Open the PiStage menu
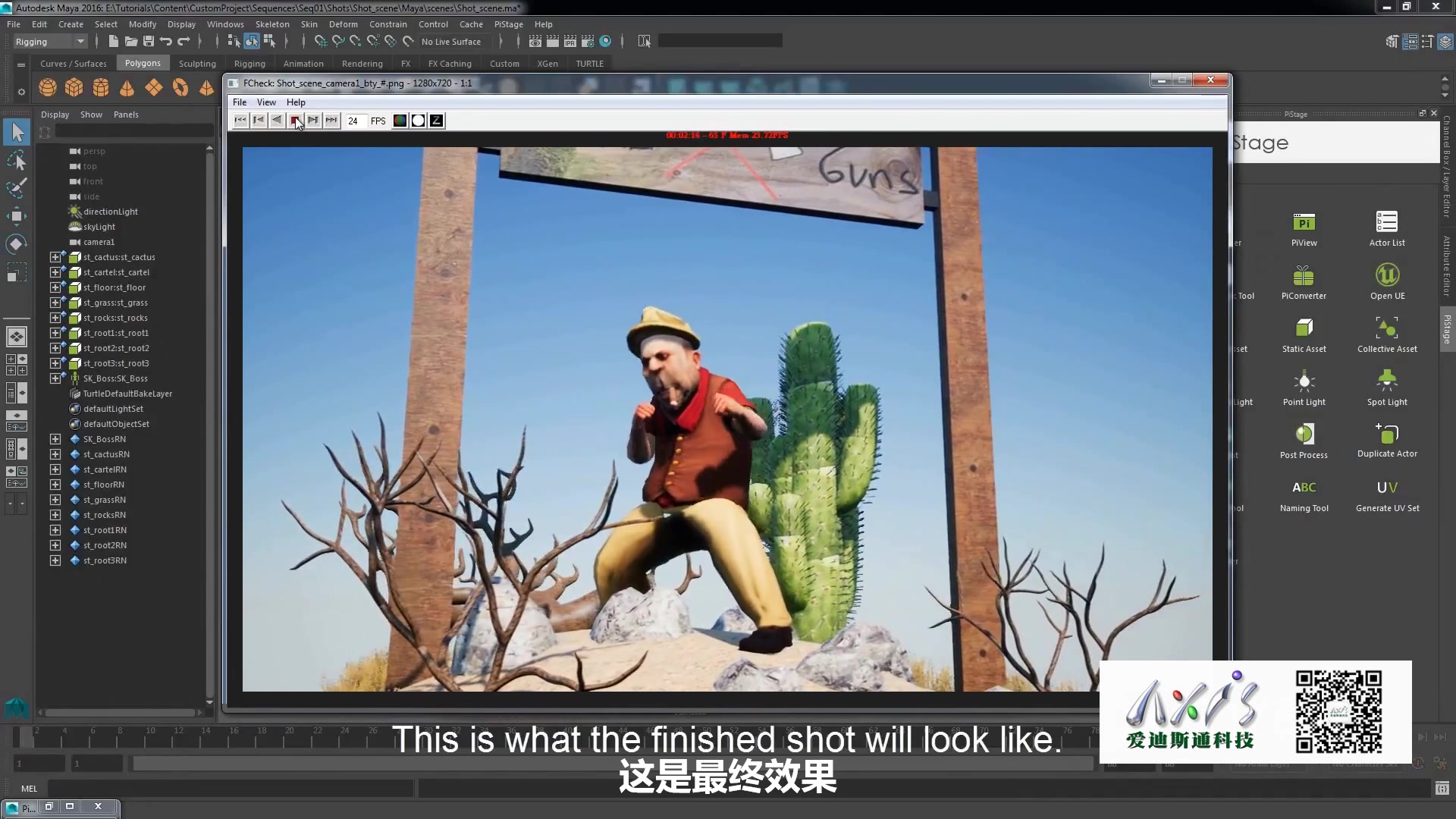Viewport: 1456px width, 819px height. coord(508,24)
